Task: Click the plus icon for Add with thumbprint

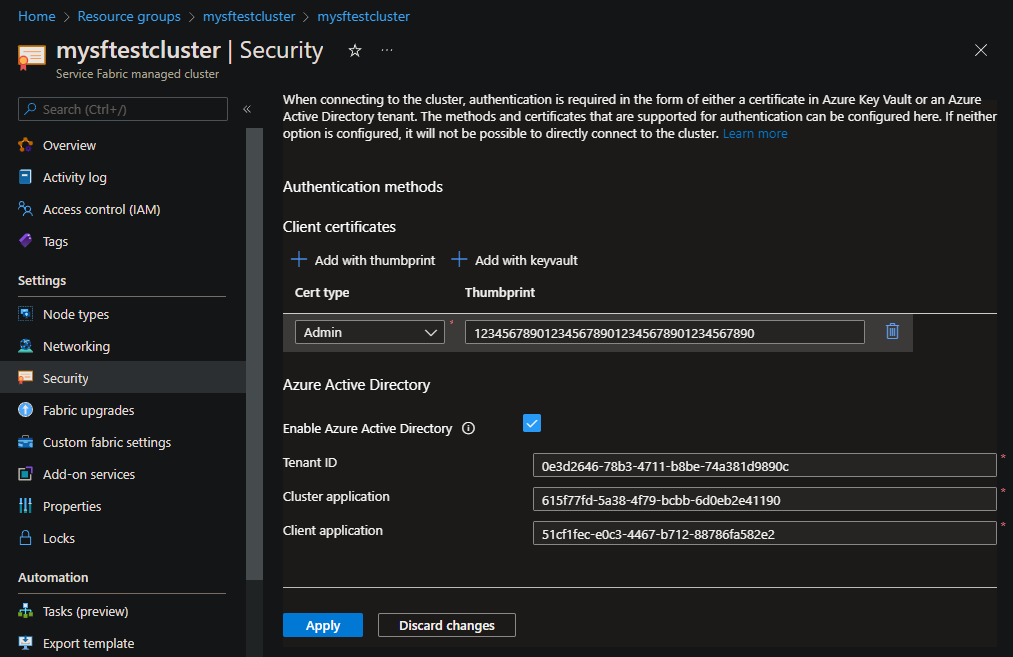Action: coord(298,260)
